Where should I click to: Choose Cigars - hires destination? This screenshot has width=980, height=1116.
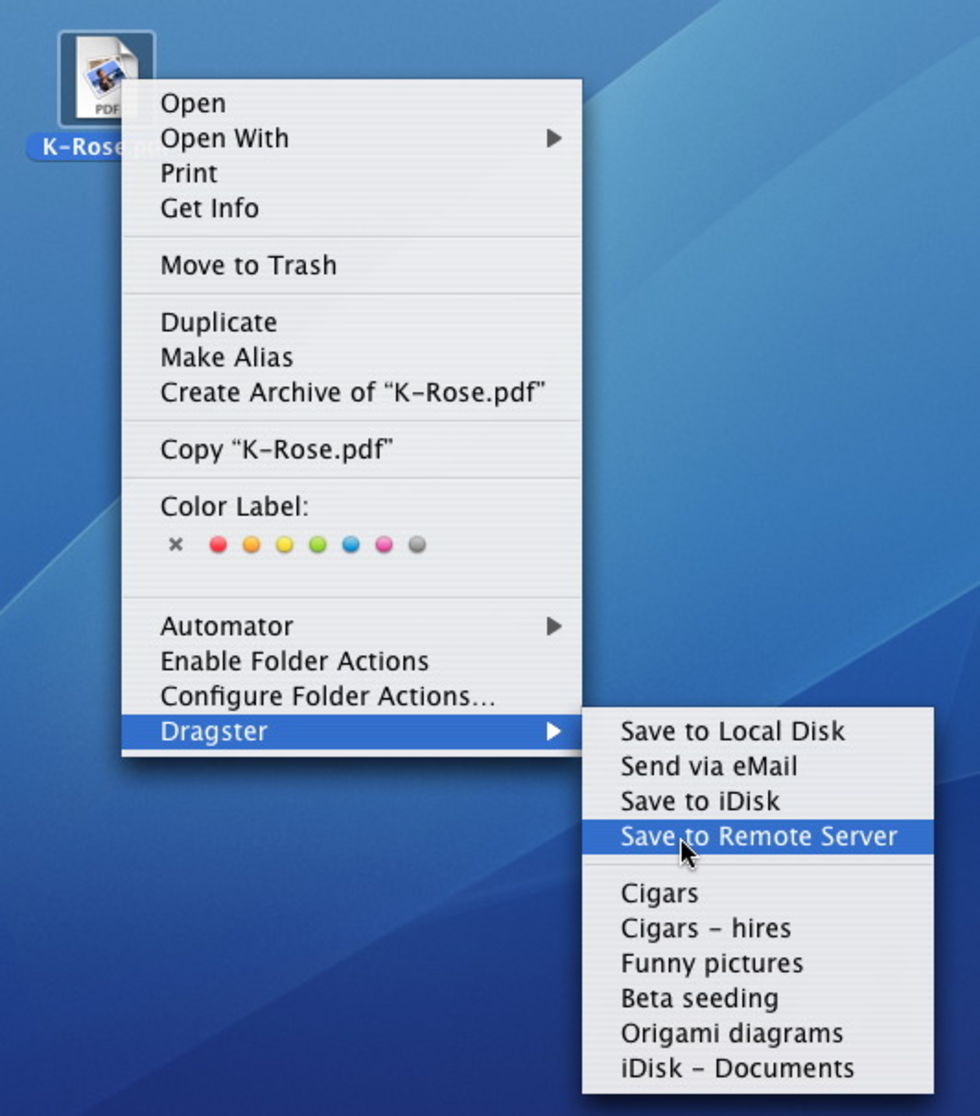(705, 928)
